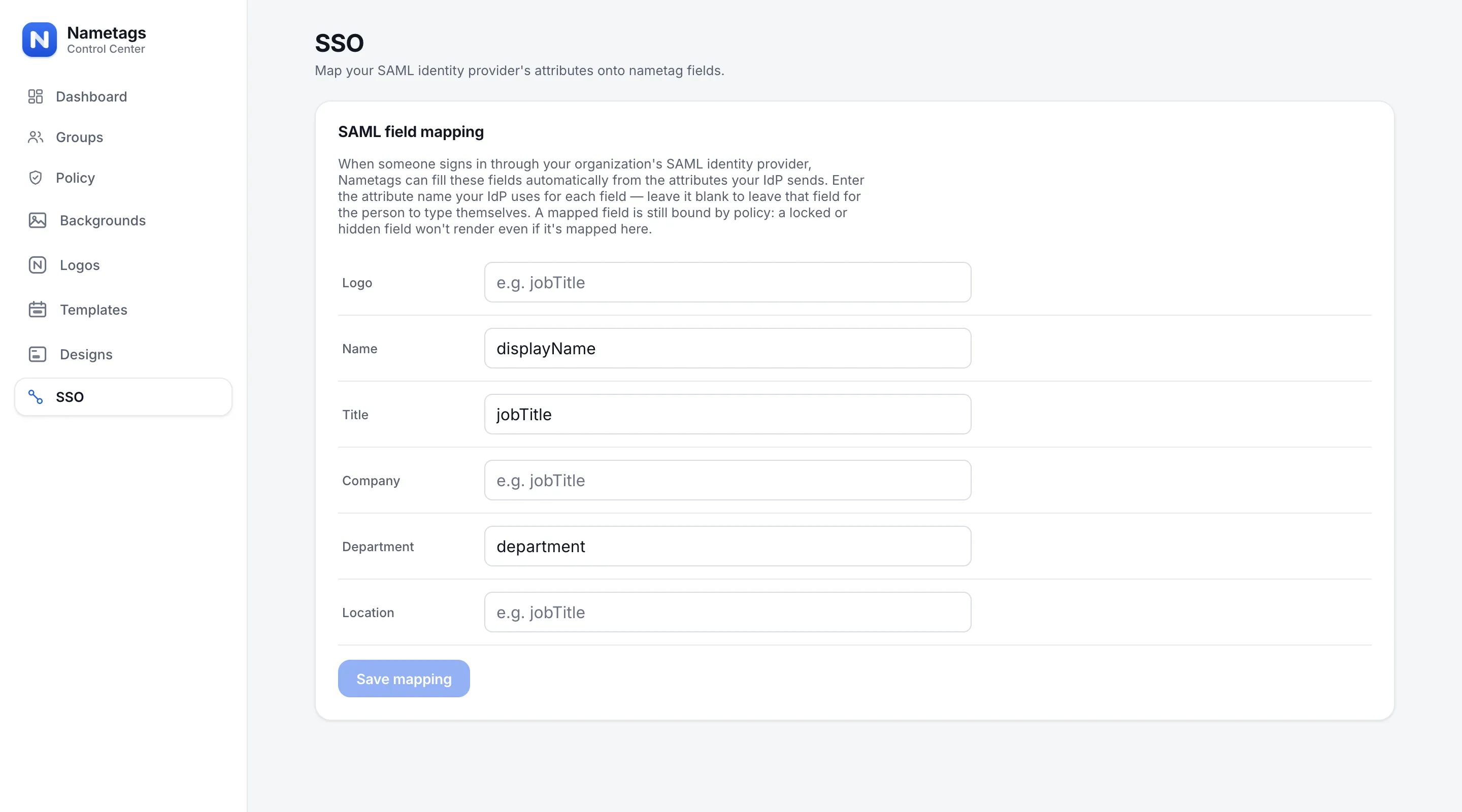Click the SAML field mapping heading

(411, 131)
